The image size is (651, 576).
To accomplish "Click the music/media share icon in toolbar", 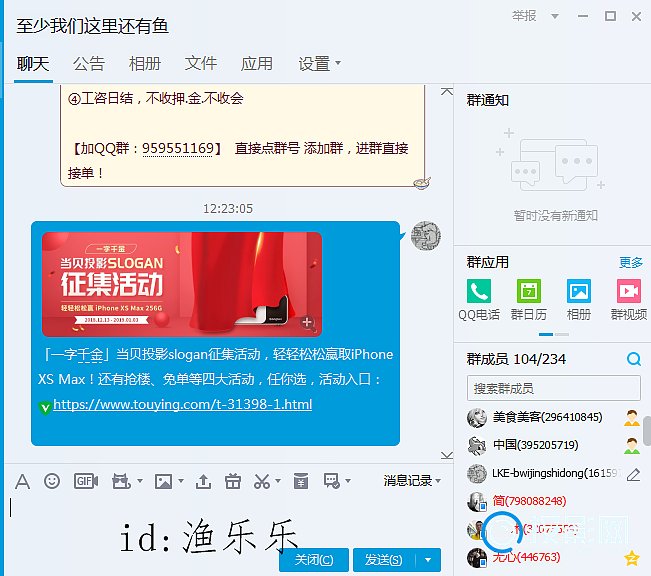I will pyautogui.click(x=122, y=481).
